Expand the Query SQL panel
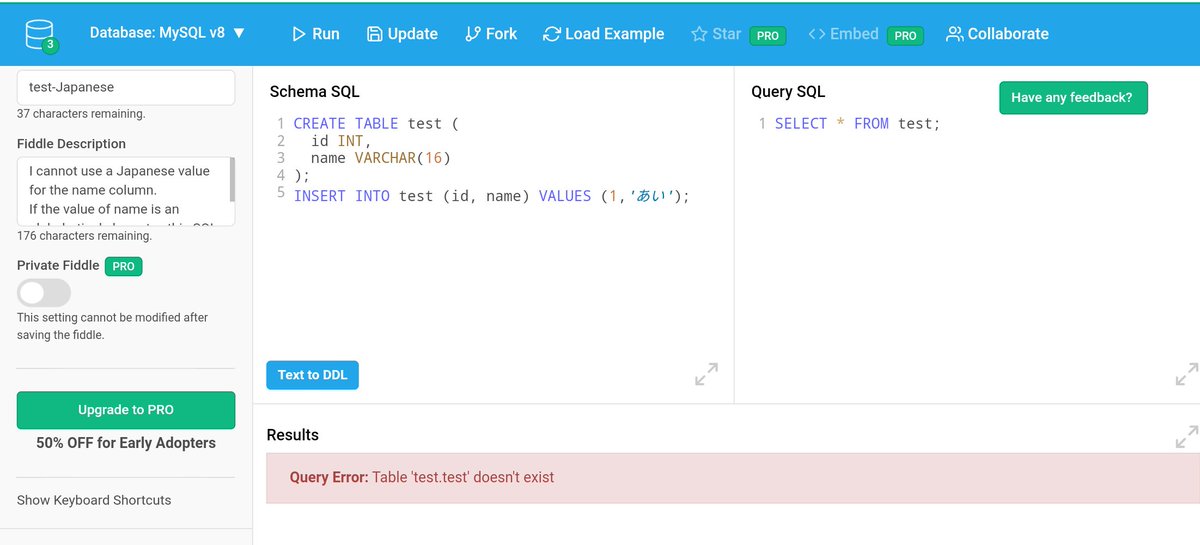 pos(1187,375)
